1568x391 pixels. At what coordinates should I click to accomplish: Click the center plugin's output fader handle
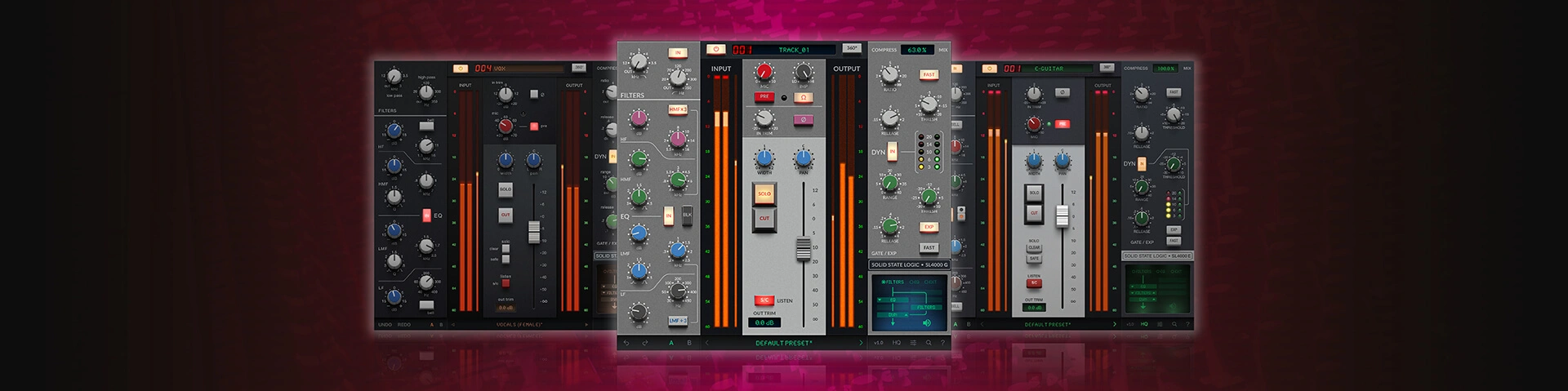pos(804,249)
